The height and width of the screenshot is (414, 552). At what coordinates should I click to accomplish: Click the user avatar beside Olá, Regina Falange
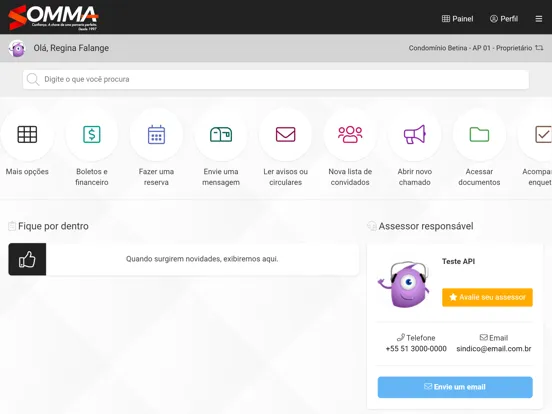tap(17, 48)
